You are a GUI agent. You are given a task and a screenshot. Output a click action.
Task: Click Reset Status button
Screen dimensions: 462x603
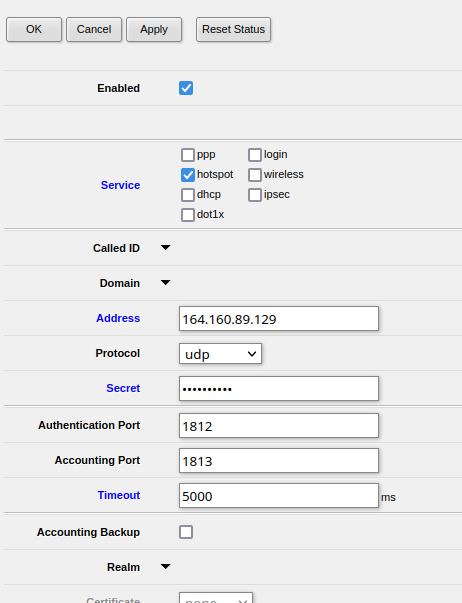234,29
